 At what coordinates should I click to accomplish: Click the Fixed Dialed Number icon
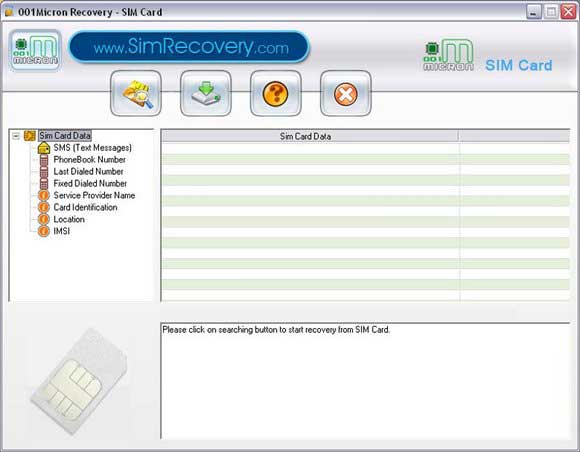[44, 183]
